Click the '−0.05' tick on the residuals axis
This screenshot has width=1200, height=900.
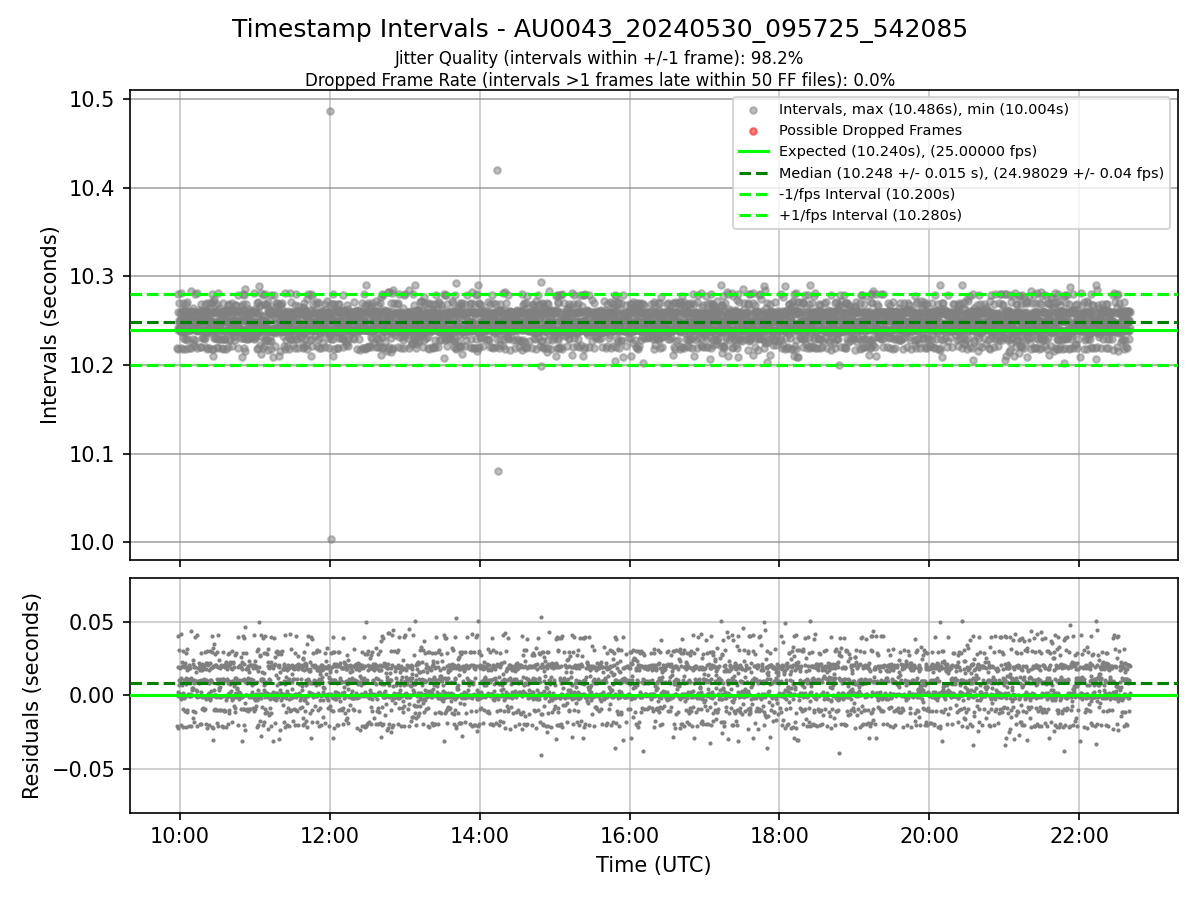coord(85,769)
